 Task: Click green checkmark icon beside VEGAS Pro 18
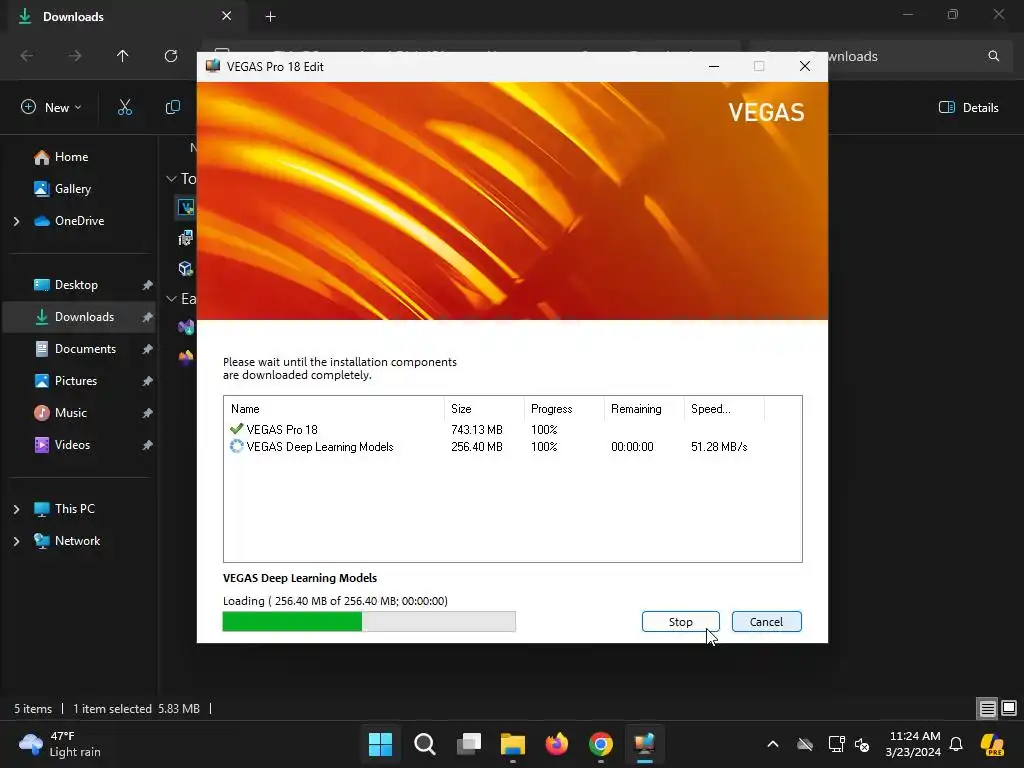click(x=236, y=429)
